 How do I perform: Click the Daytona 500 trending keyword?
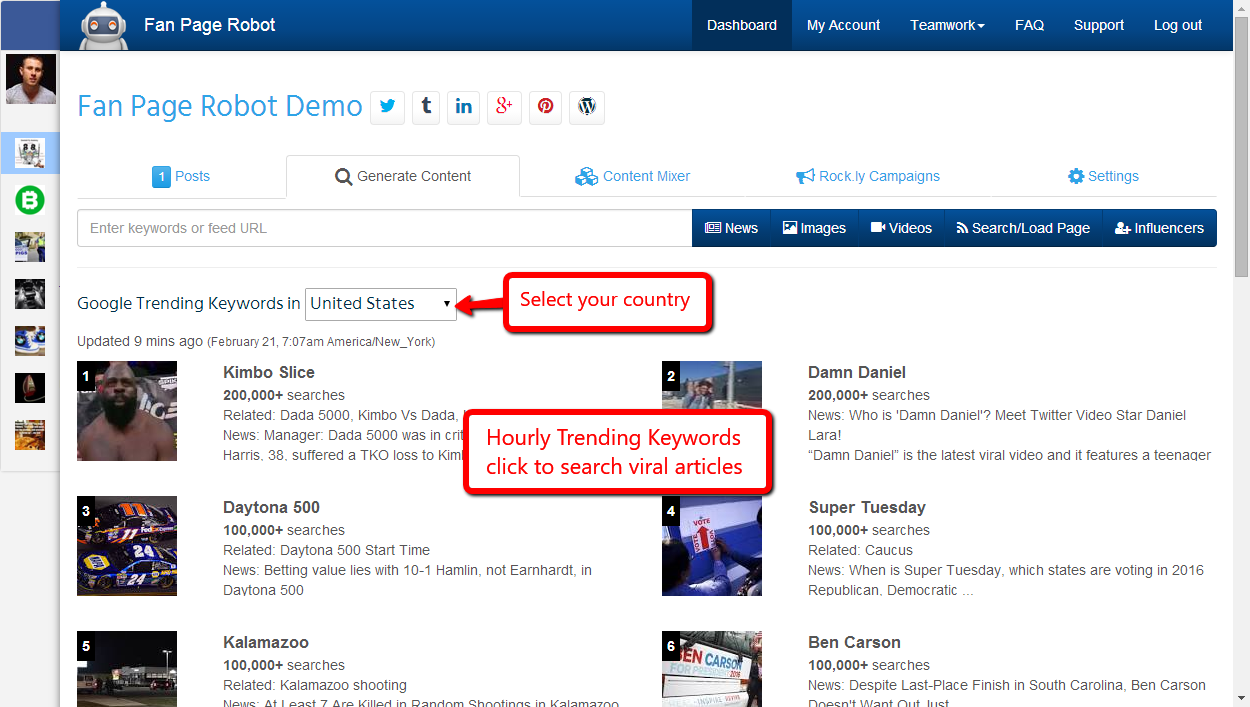click(x=271, y=507)
